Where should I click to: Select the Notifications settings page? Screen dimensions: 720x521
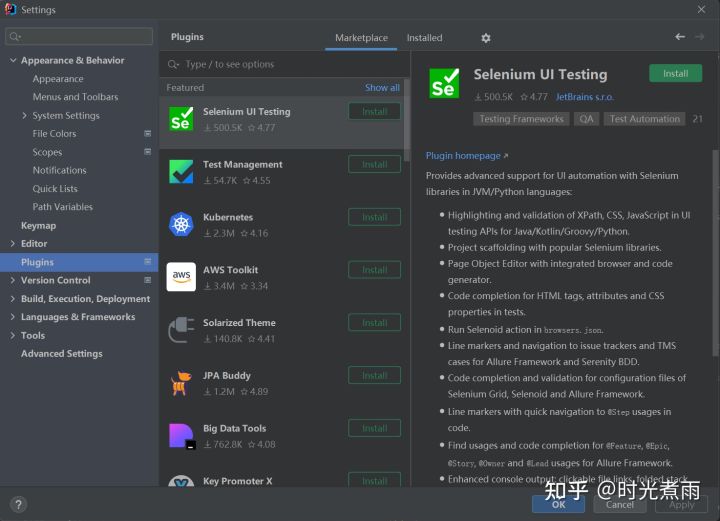pyautogui.click(x=59, y=170)
